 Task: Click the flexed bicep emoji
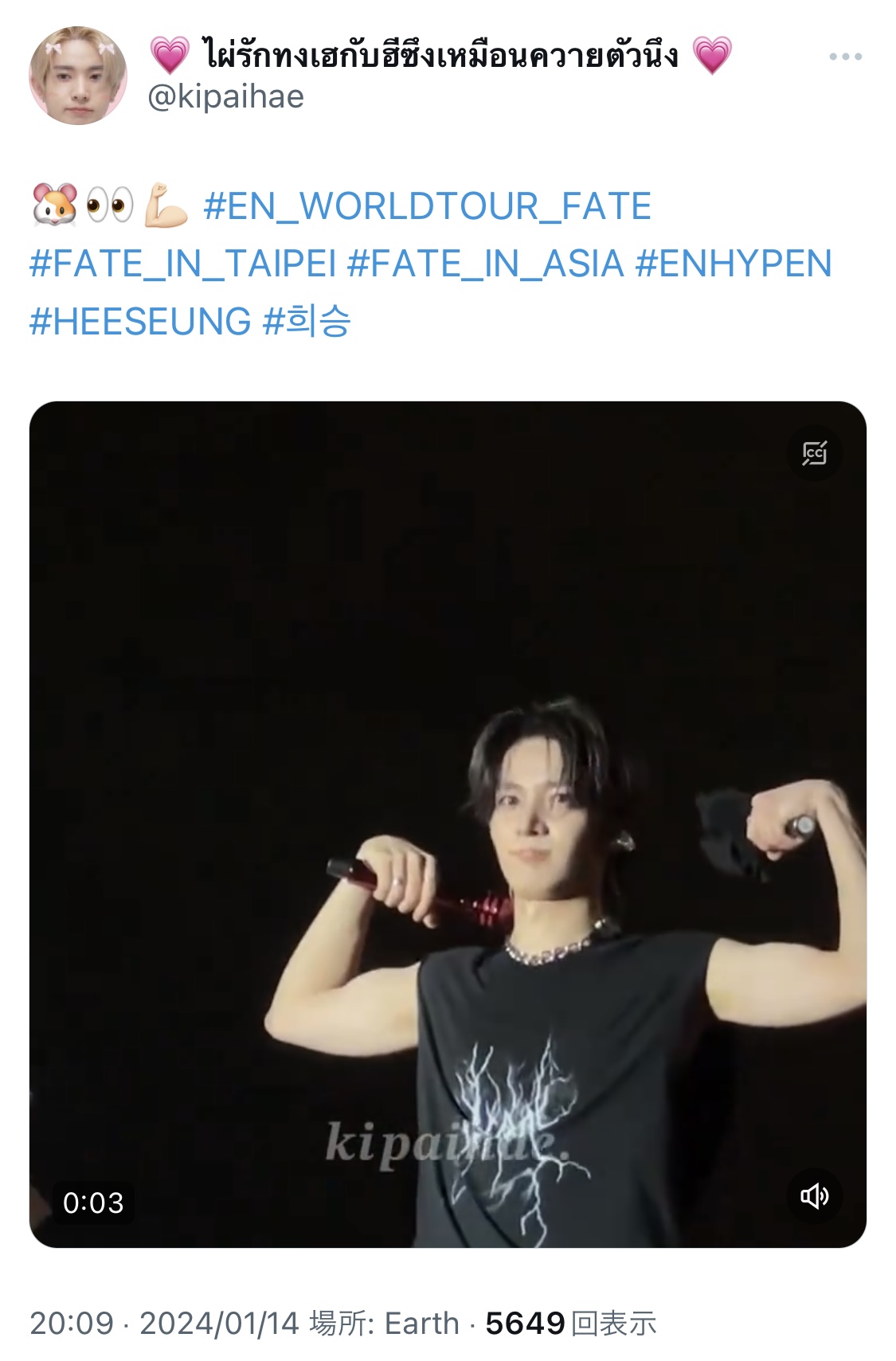166,205
